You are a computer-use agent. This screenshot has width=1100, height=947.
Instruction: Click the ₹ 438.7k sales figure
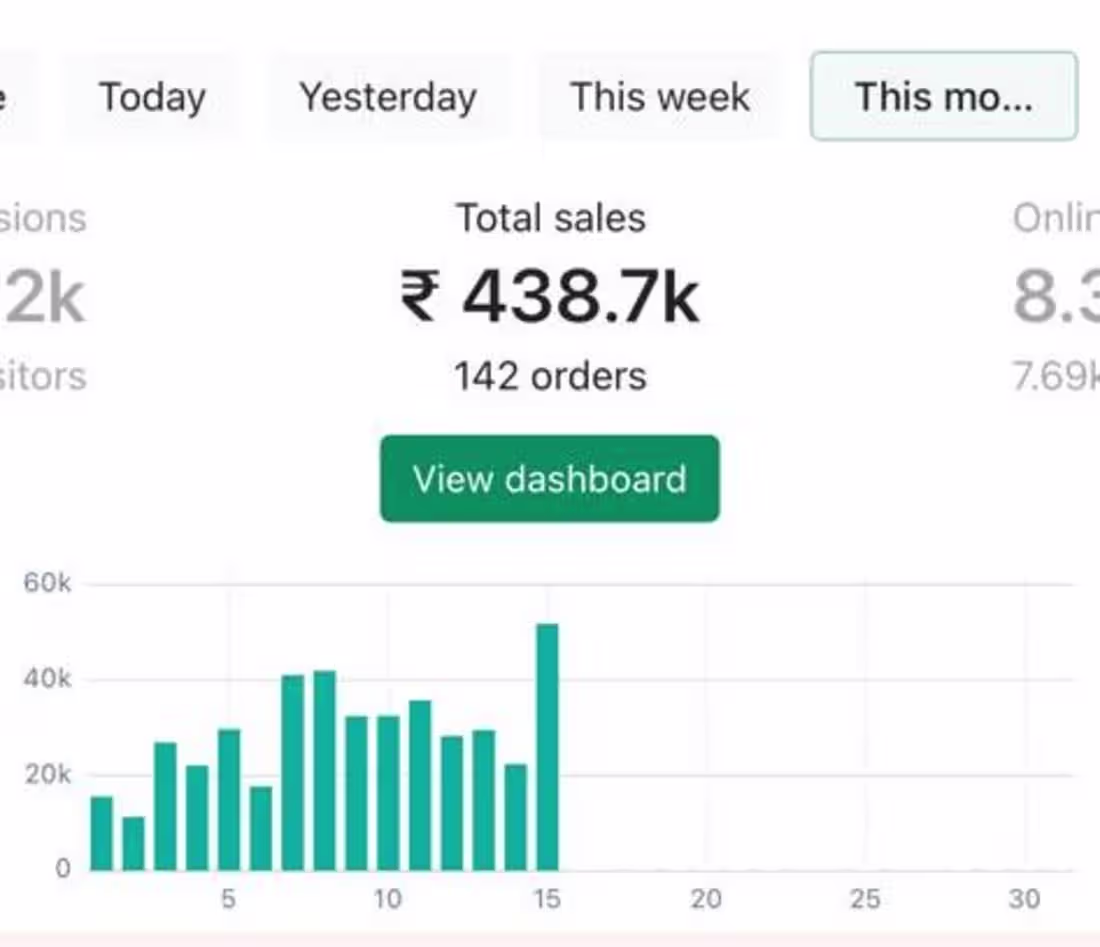550,297
